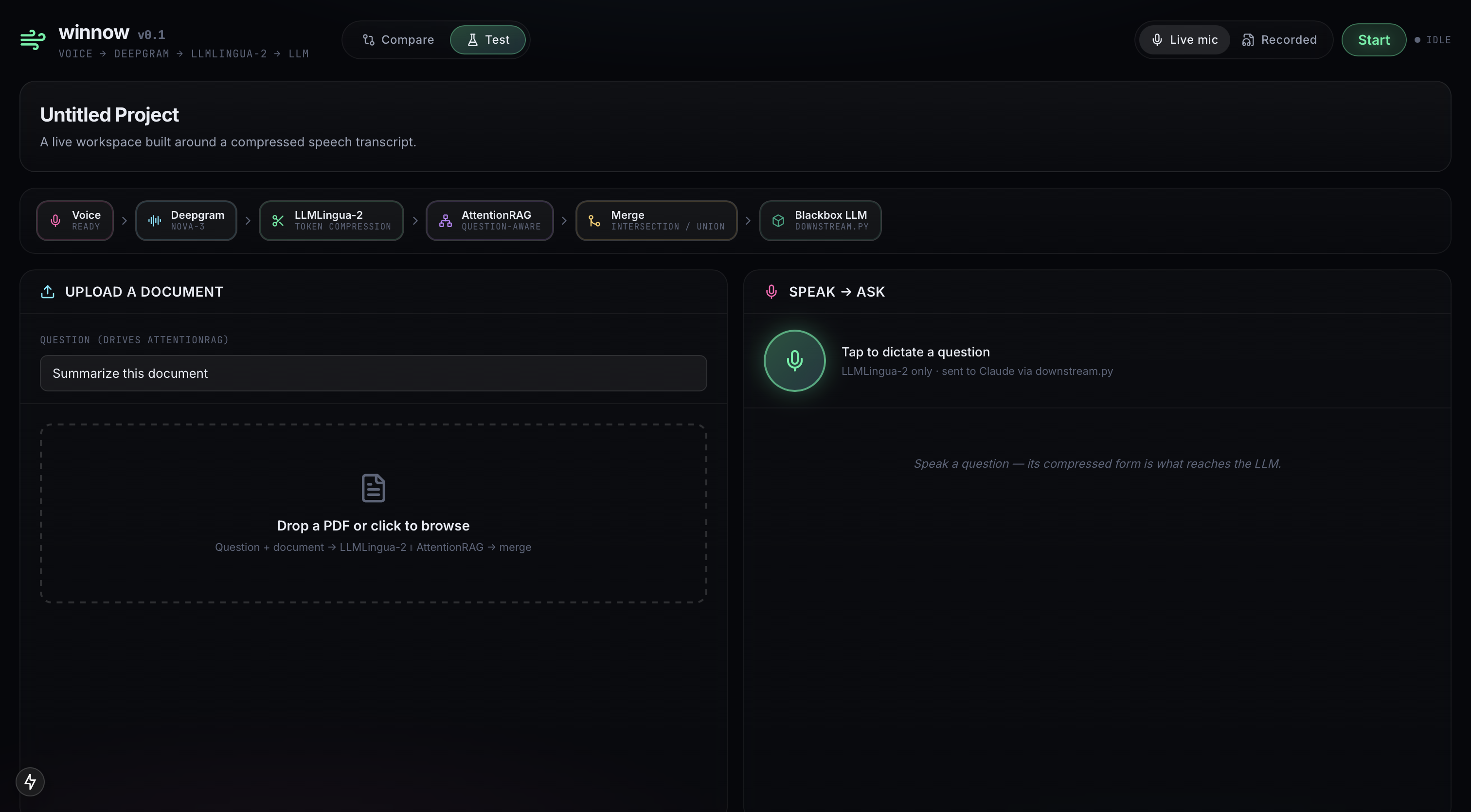Click the Untitled Project title

(x=109, y=115)
